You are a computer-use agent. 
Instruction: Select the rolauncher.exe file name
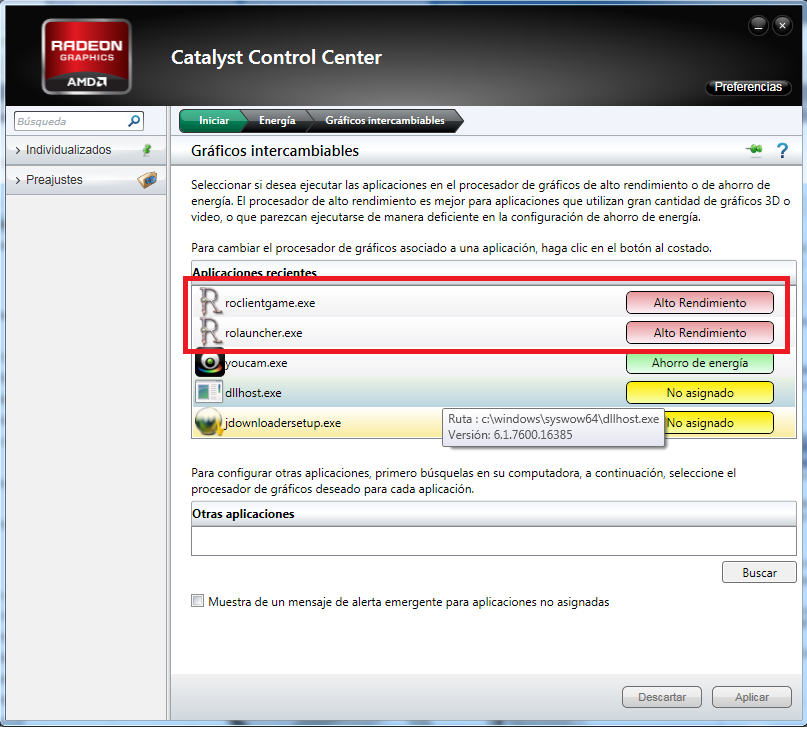(x=264, y=333)
